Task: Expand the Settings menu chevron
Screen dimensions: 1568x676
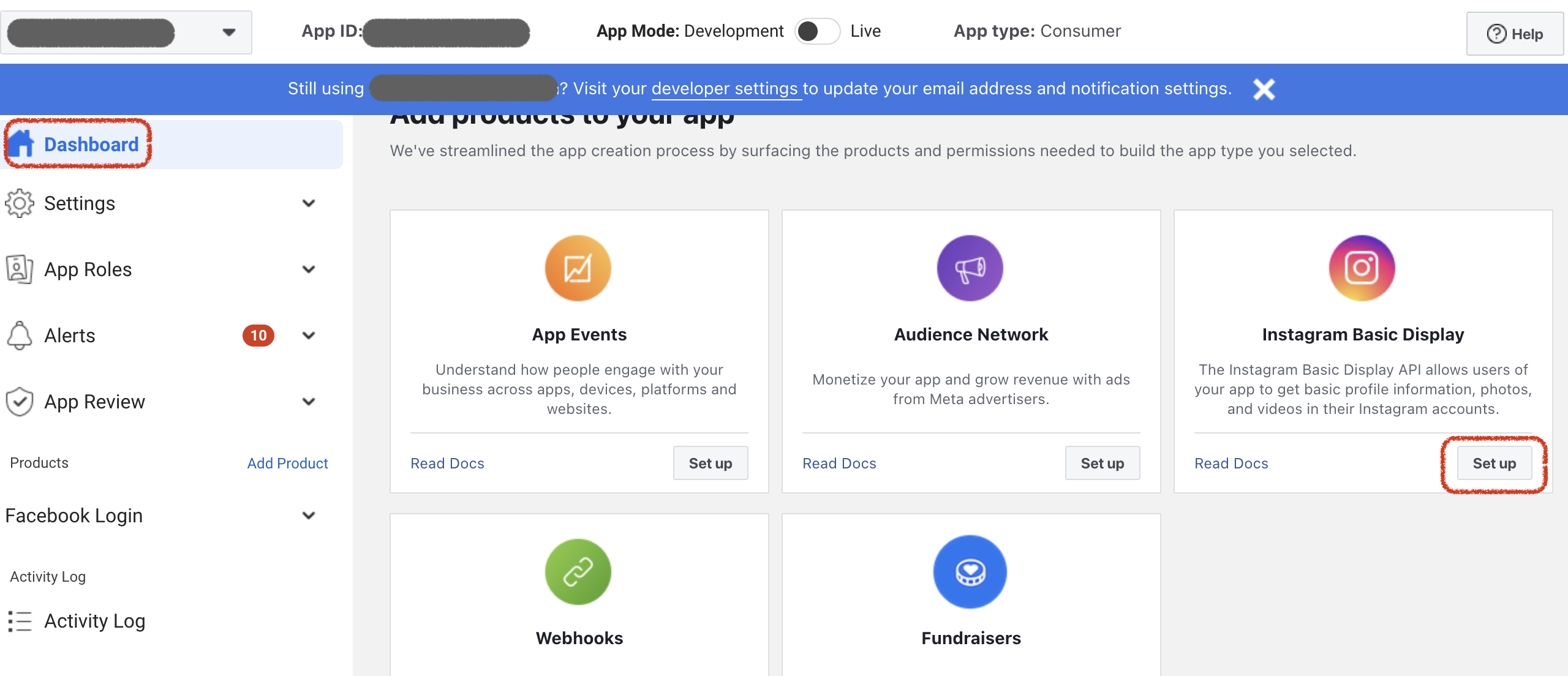Action: click(309, 203)
